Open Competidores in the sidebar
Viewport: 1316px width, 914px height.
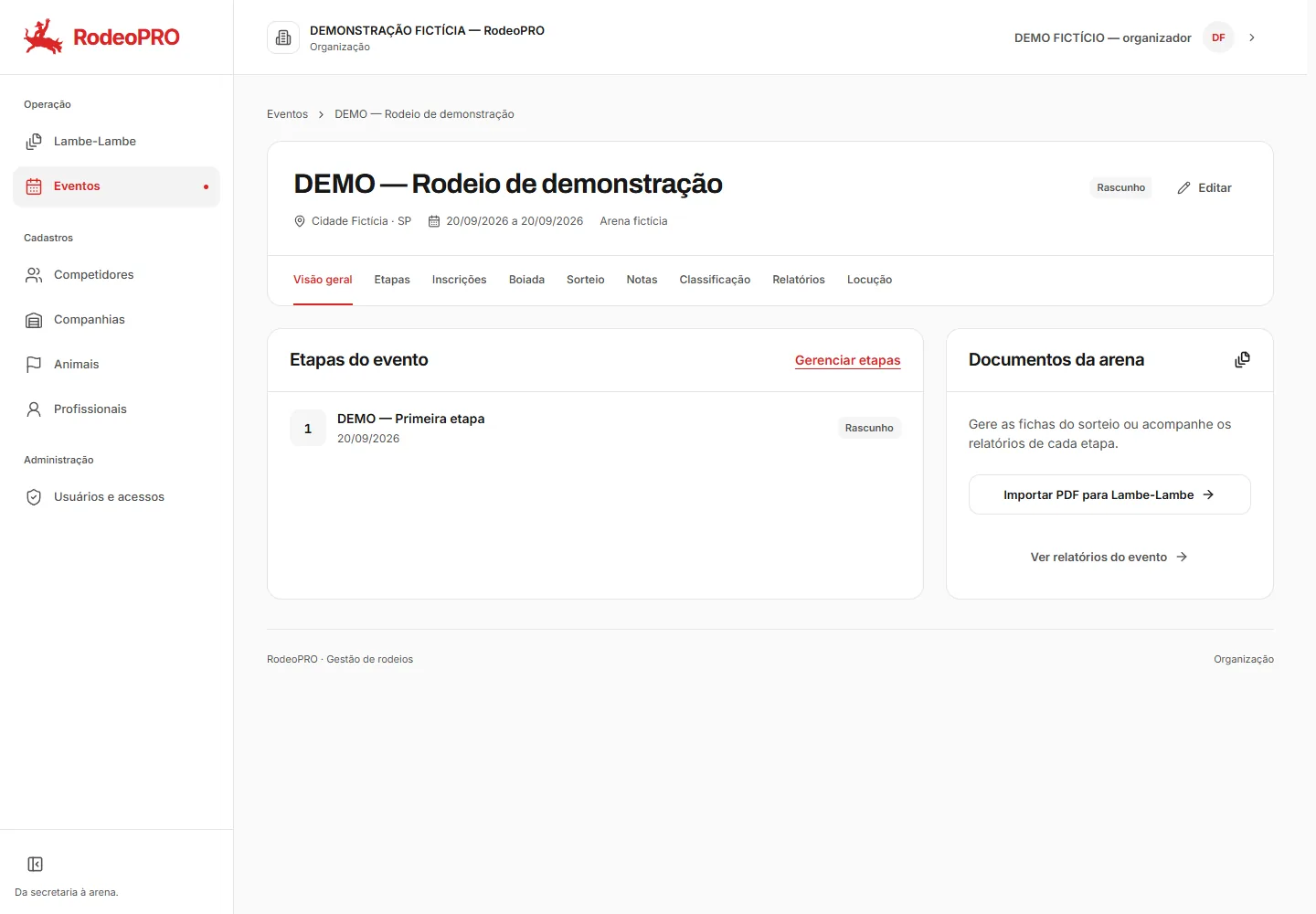[x=116, y=275]
